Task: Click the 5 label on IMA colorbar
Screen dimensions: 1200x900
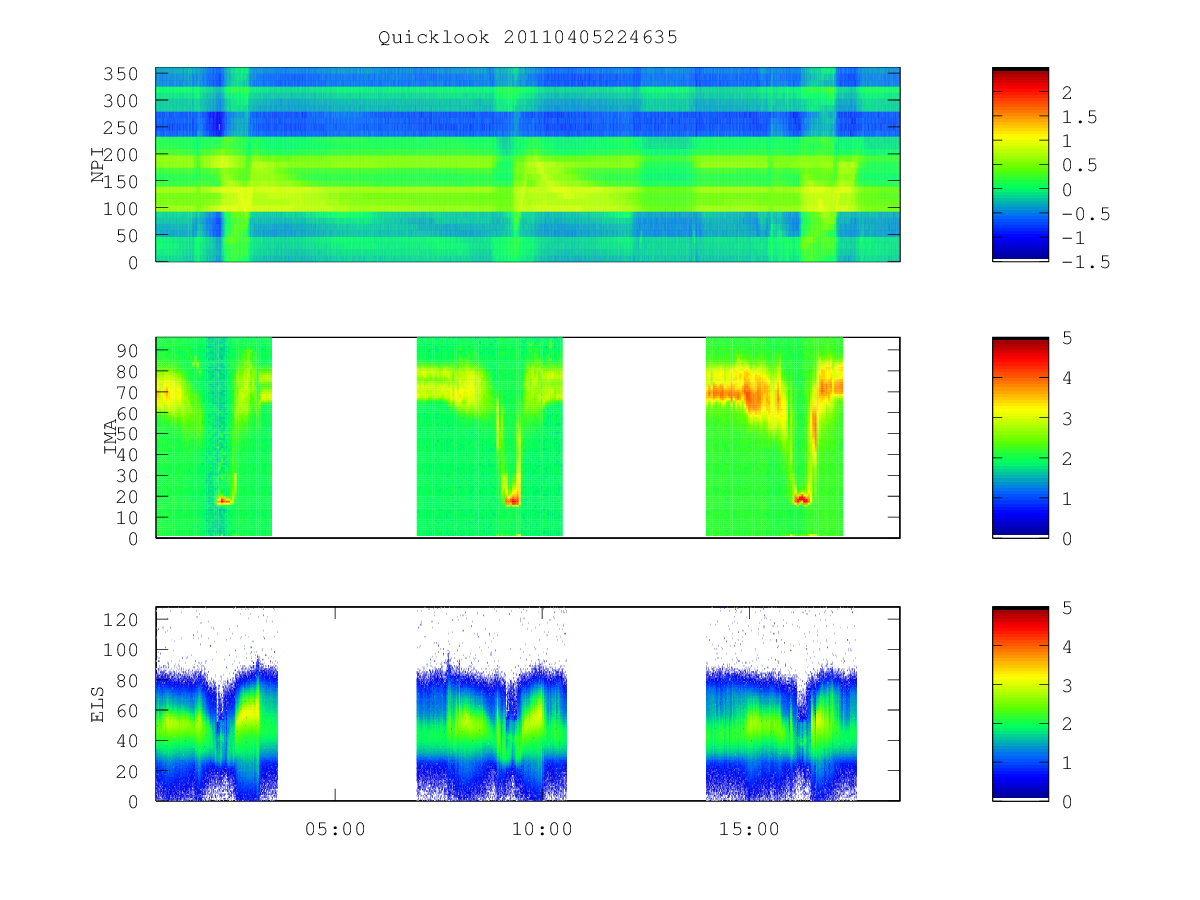Action: pos(1067,338)
